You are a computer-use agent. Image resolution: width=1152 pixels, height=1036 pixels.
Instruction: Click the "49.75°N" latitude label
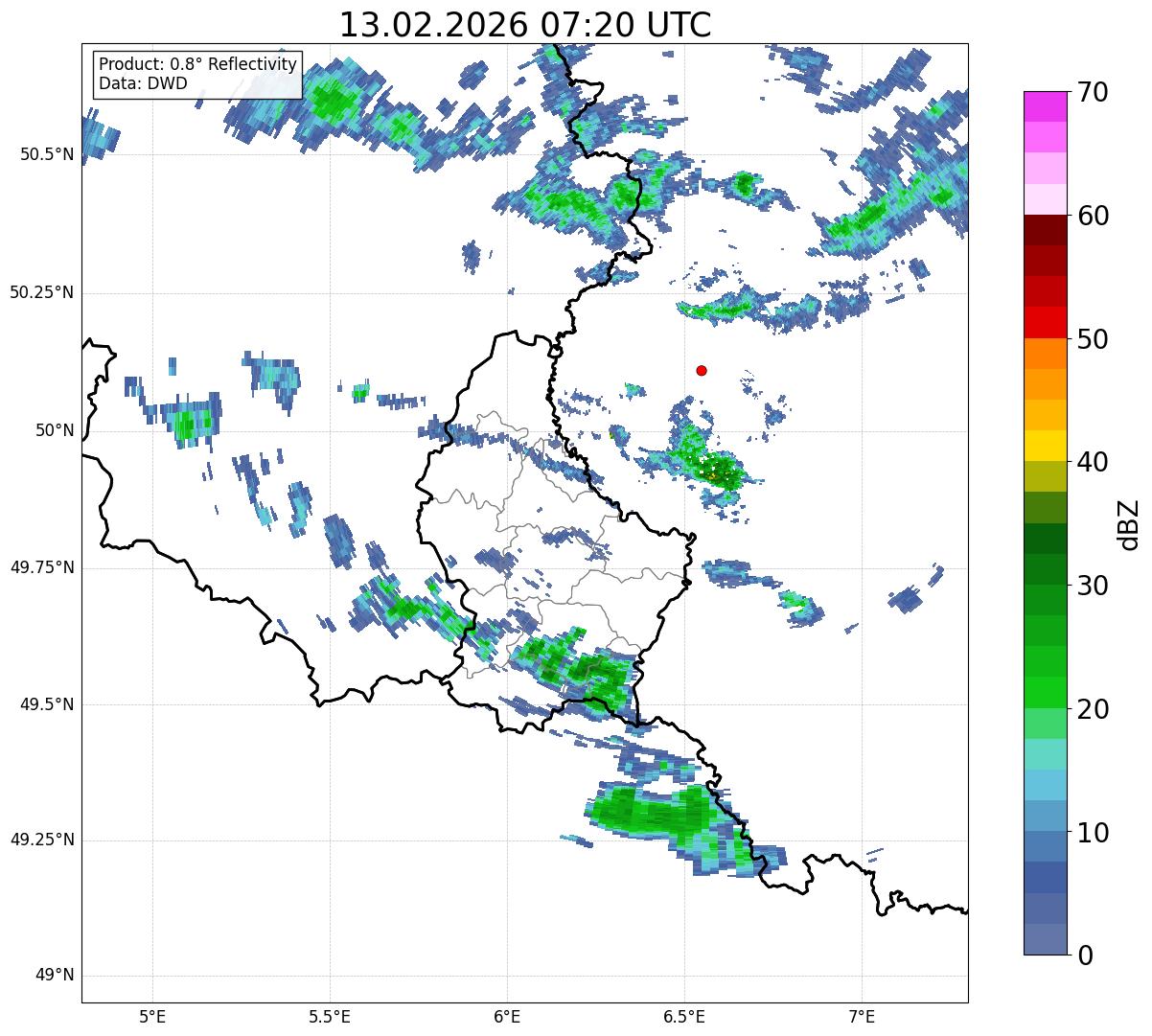(x=41, y=567)
